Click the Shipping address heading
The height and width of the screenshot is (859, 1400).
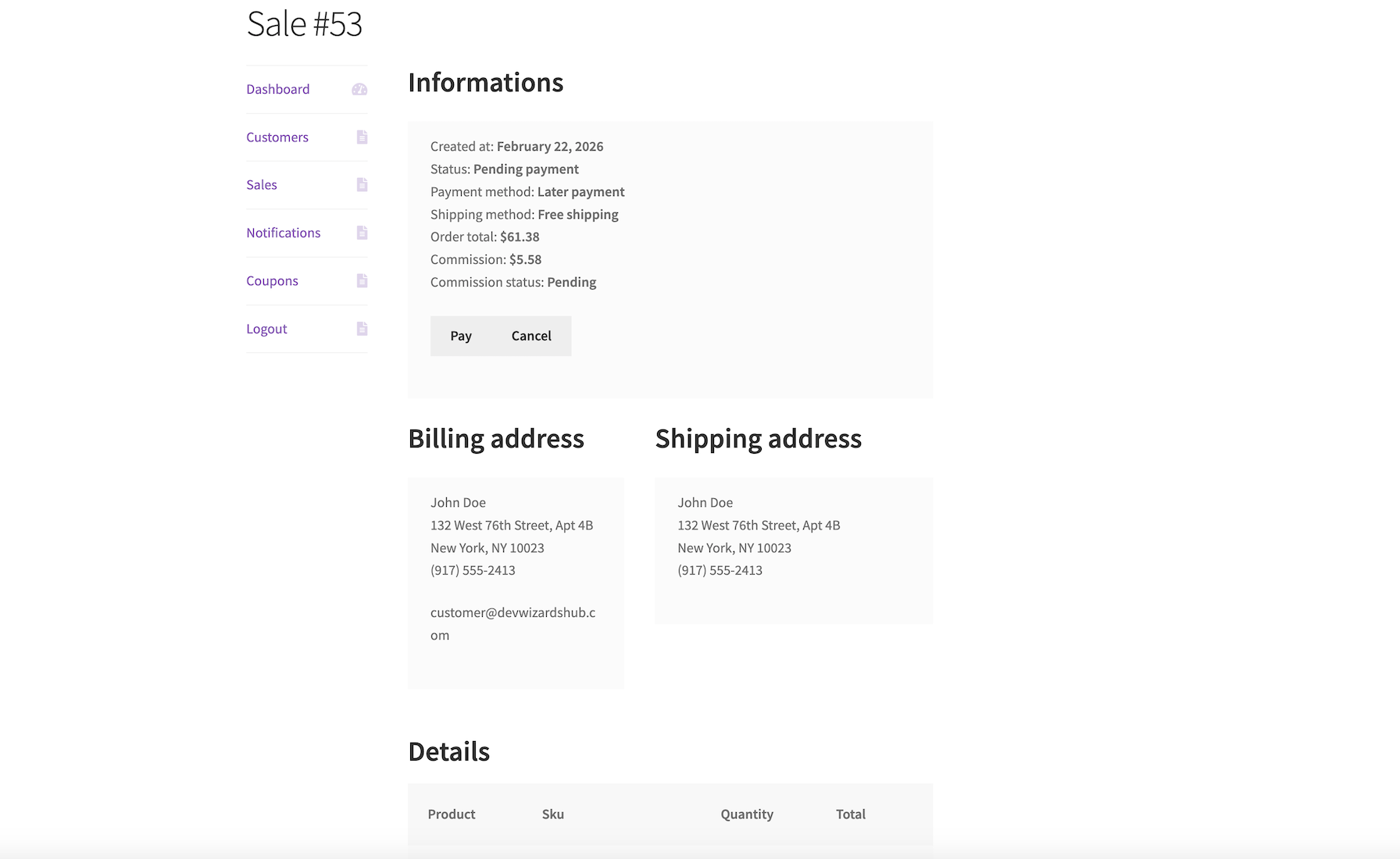tap(759, 438)
